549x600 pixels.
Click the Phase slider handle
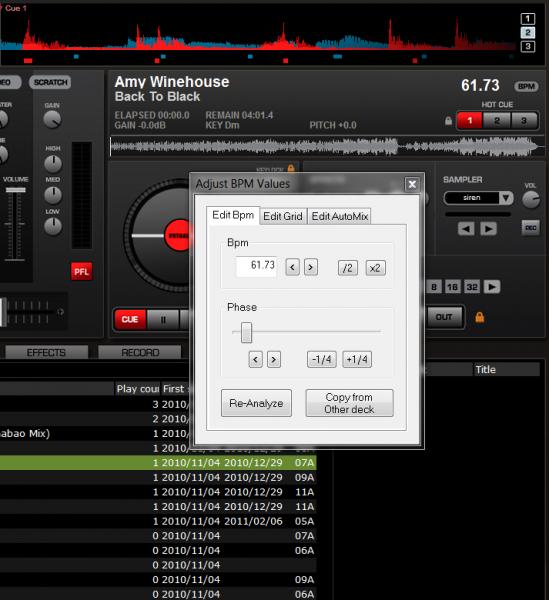[x=246, y=333]
